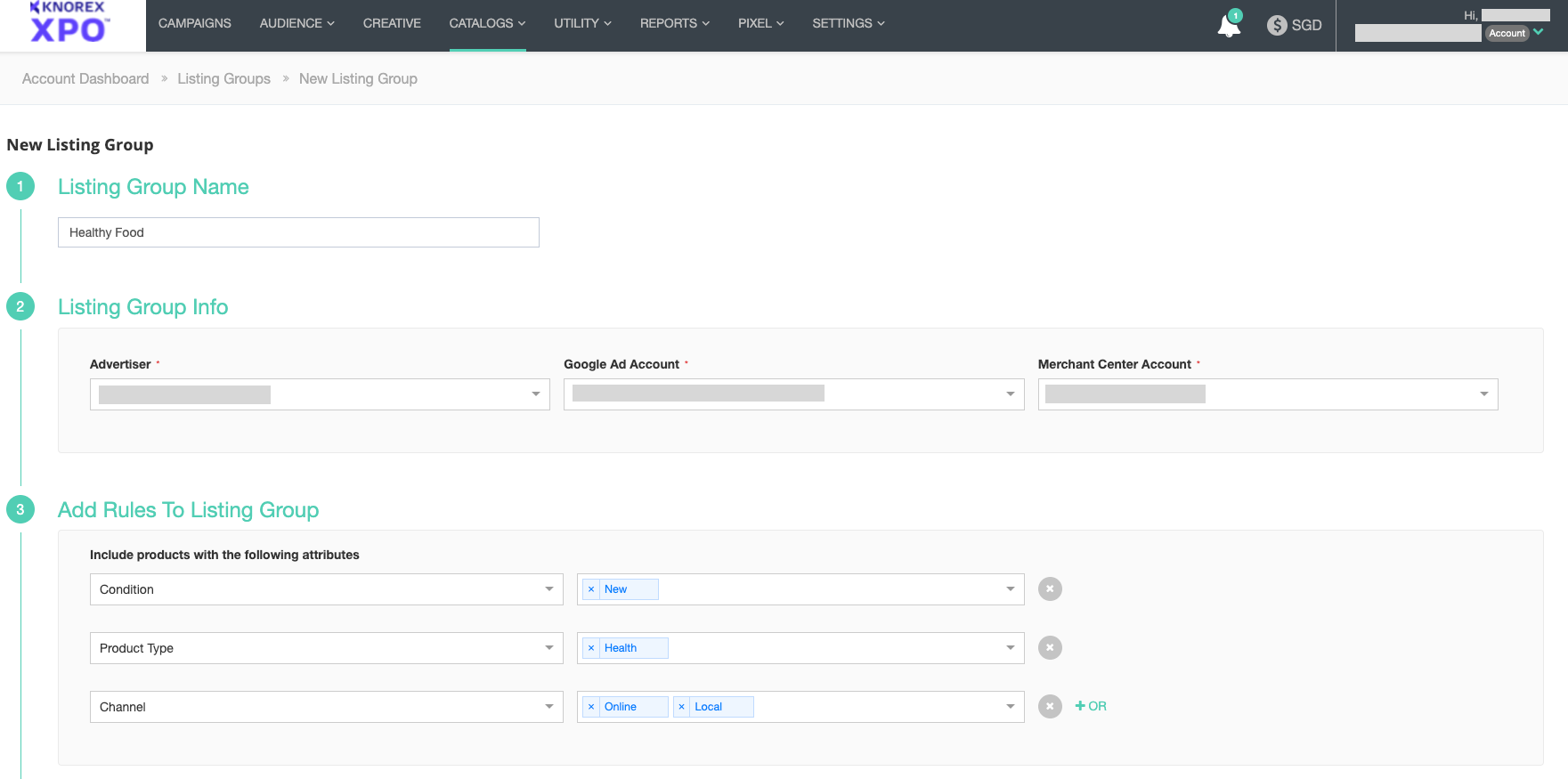Click the Knorex XPO logo
Screen dimensions: 1568x779
[69, 24]
